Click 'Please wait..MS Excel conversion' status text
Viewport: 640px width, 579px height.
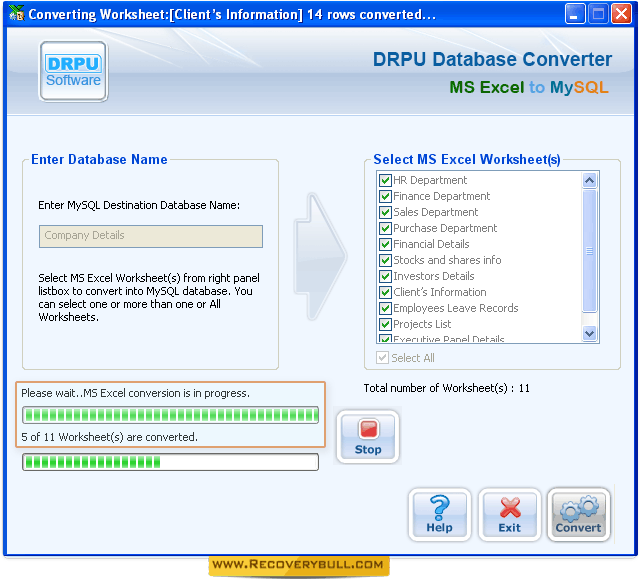pos(136,393)
